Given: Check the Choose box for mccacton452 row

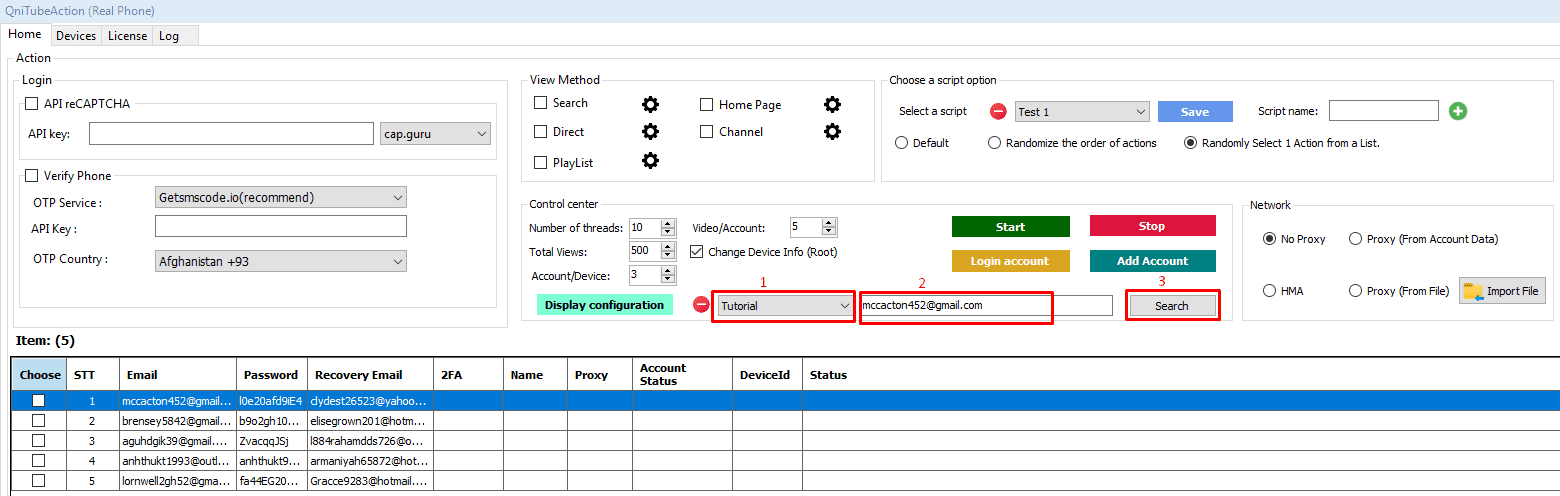Looking at the screenshot, I should 38,401.
